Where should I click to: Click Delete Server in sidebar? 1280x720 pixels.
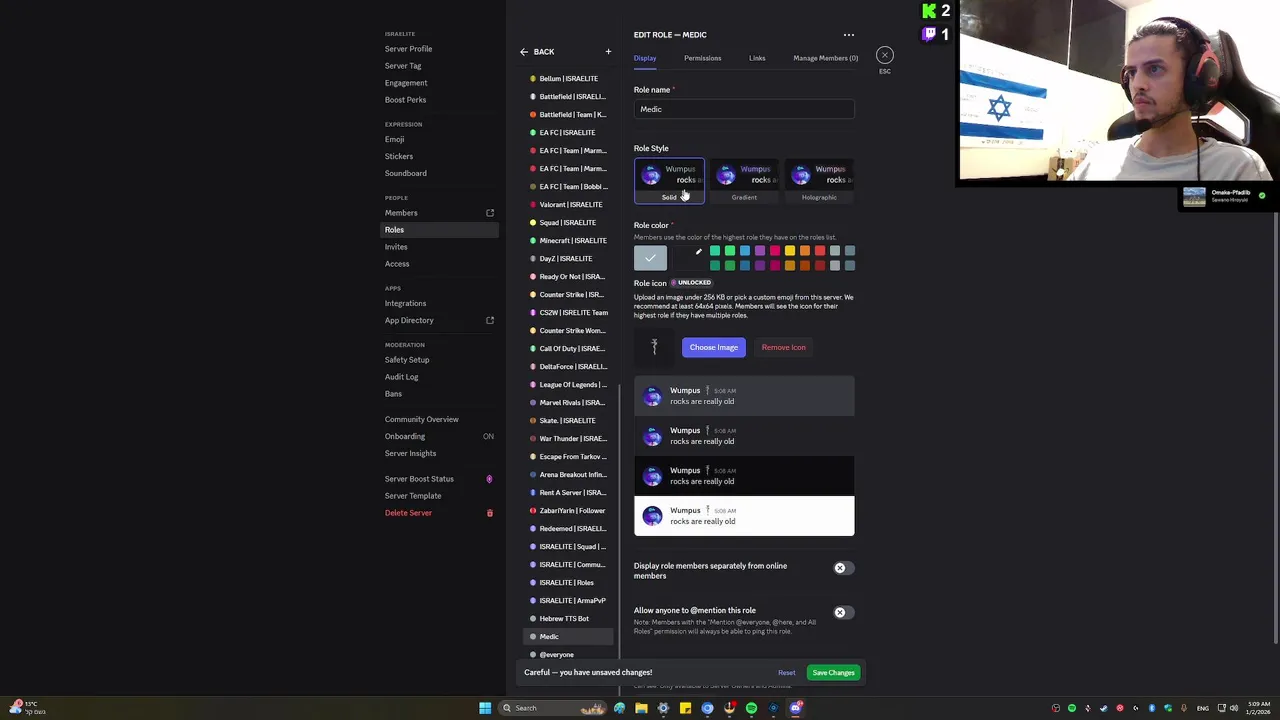tap(408, 513)
